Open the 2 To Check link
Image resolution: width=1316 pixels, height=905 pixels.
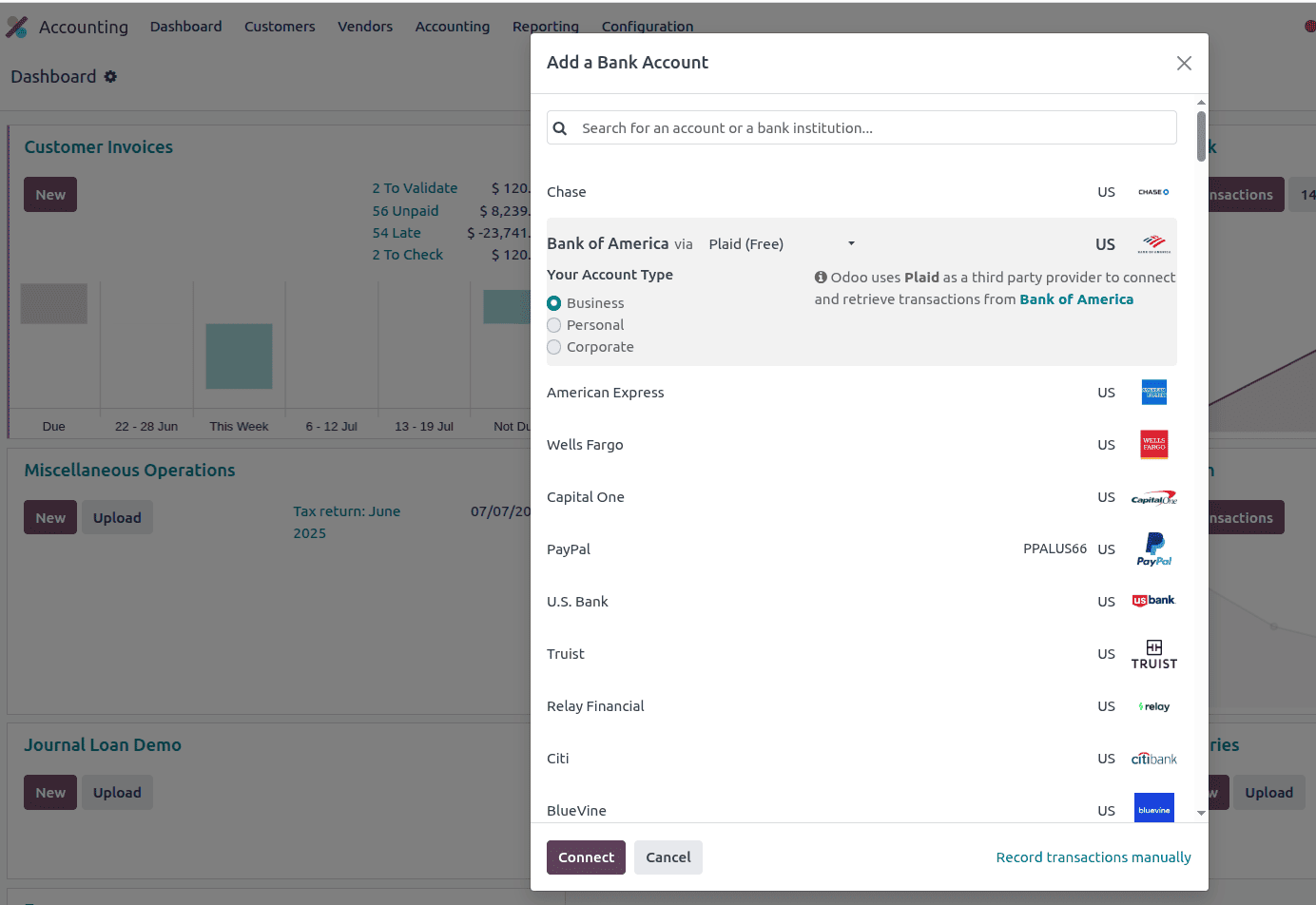(x=407, y=255)
